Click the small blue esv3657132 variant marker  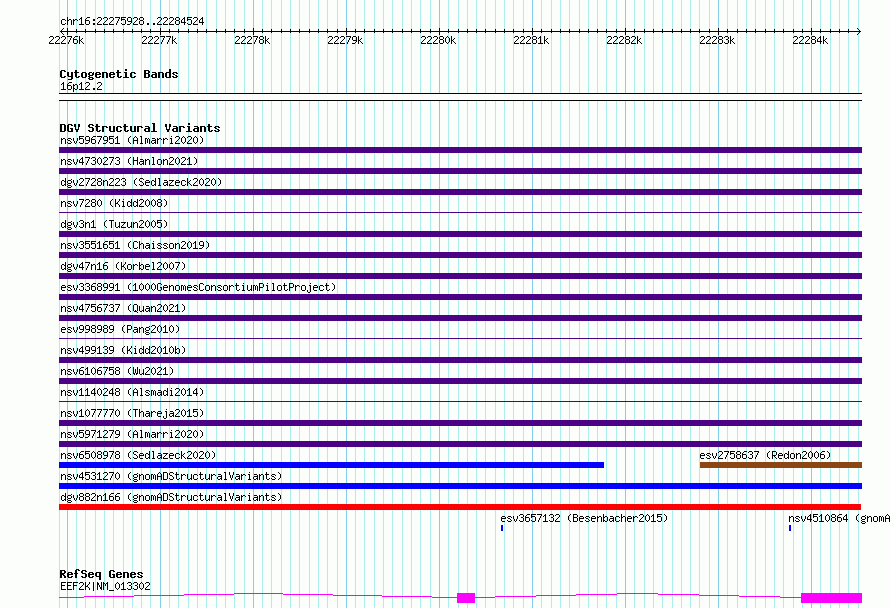pos(502,528)
